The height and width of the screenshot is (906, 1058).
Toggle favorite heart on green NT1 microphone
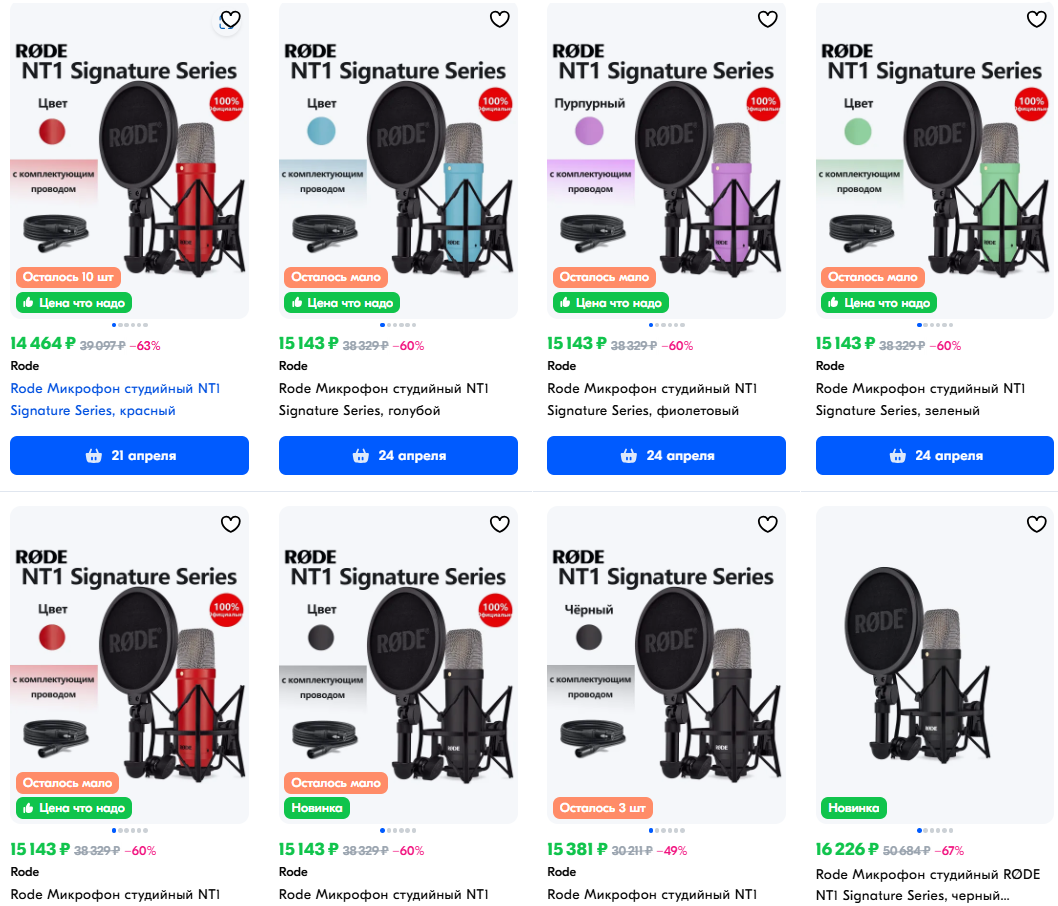[1036, 20]
